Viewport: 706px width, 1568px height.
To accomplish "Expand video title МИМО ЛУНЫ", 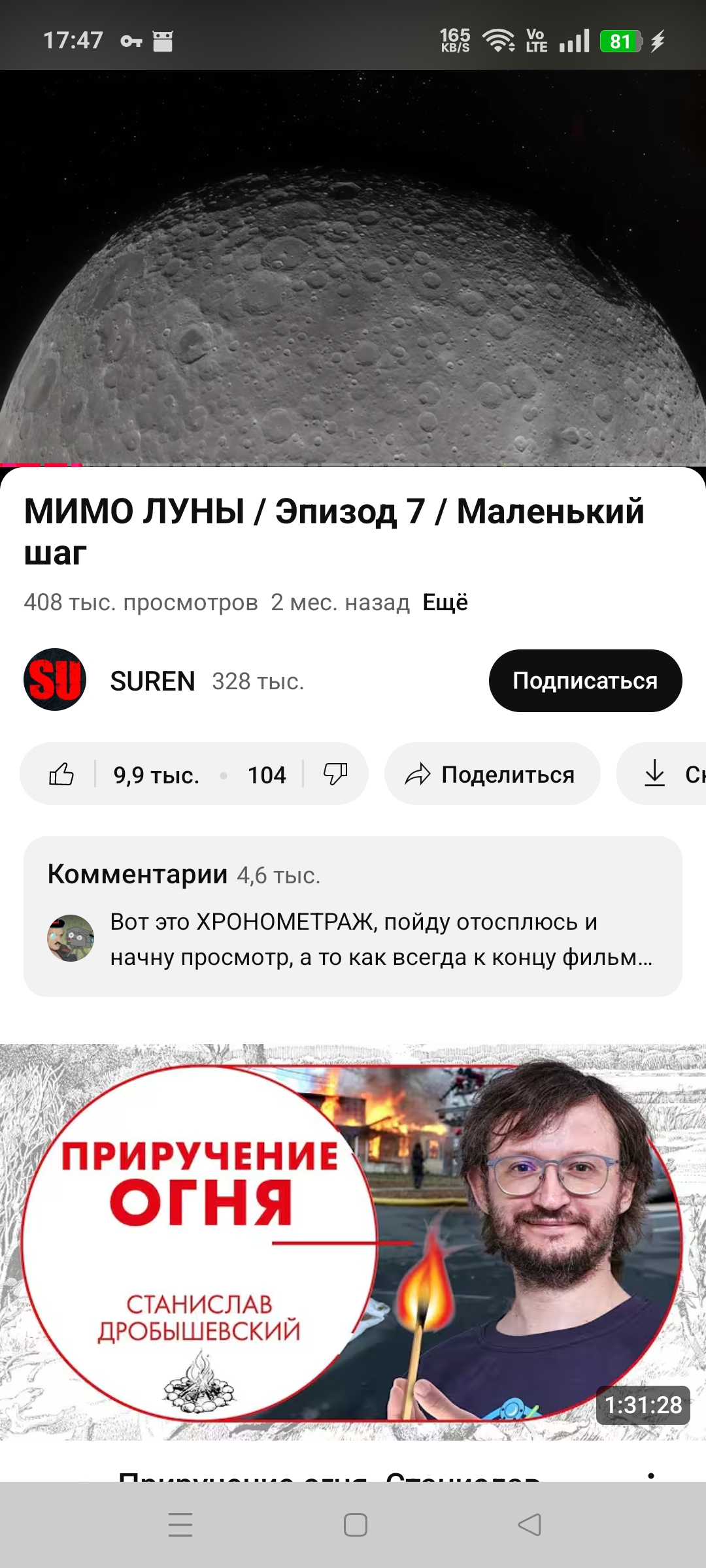I will 334,531.
